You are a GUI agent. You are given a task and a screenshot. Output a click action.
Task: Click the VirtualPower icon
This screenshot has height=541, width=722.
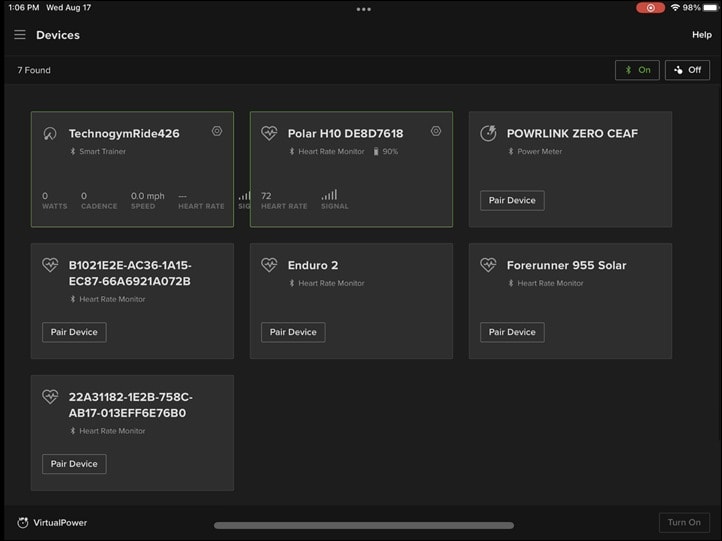pos(23,523)
